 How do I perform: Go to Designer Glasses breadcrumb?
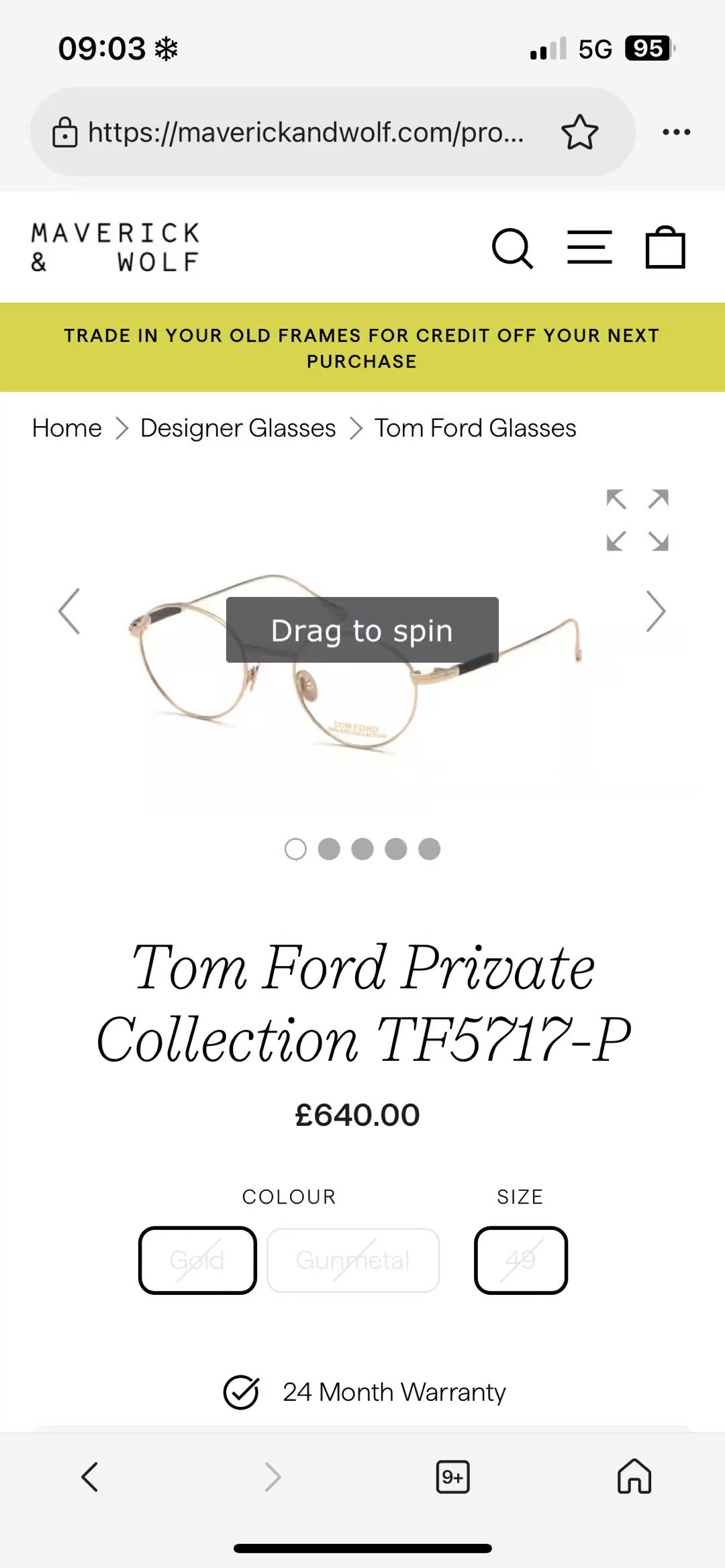238,428
